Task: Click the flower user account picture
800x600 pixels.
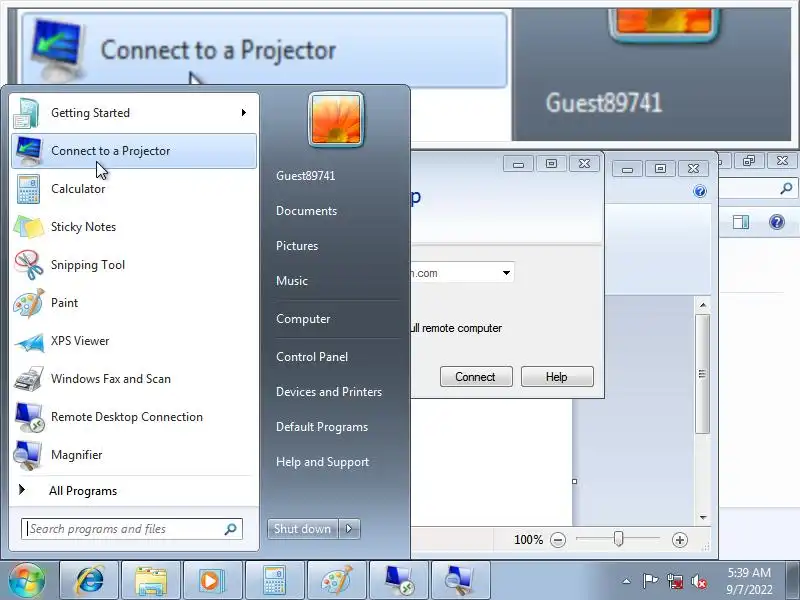Action: point(336,119)
